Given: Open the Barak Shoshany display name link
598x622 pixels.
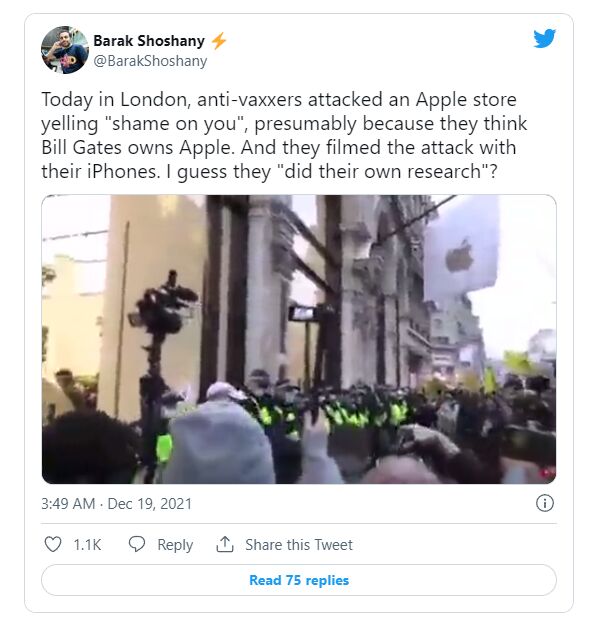Looking at the screenshot, I should pyautogui.click(x=149, y=40).
